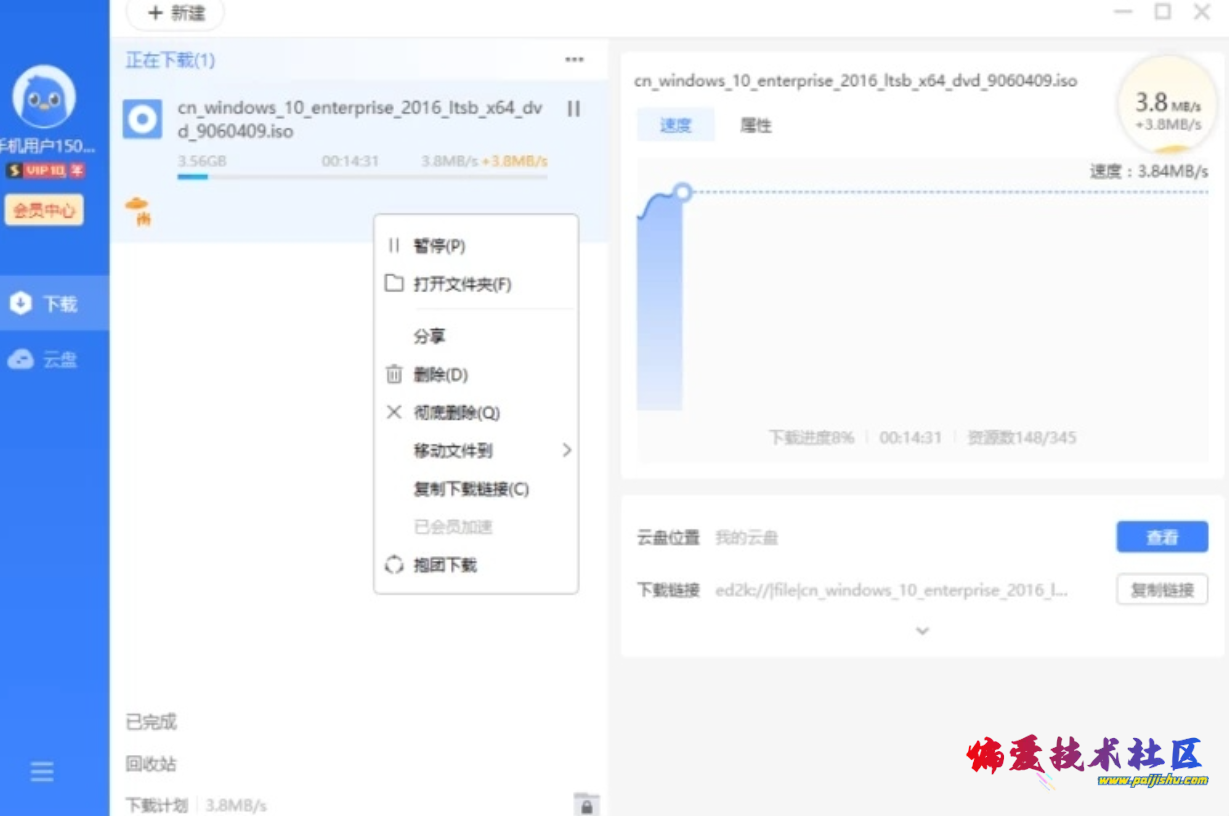The height and width of the screenshot is (816, 1229).
Task: Click the ed2k download link text
Action: (x=892, y=590)
